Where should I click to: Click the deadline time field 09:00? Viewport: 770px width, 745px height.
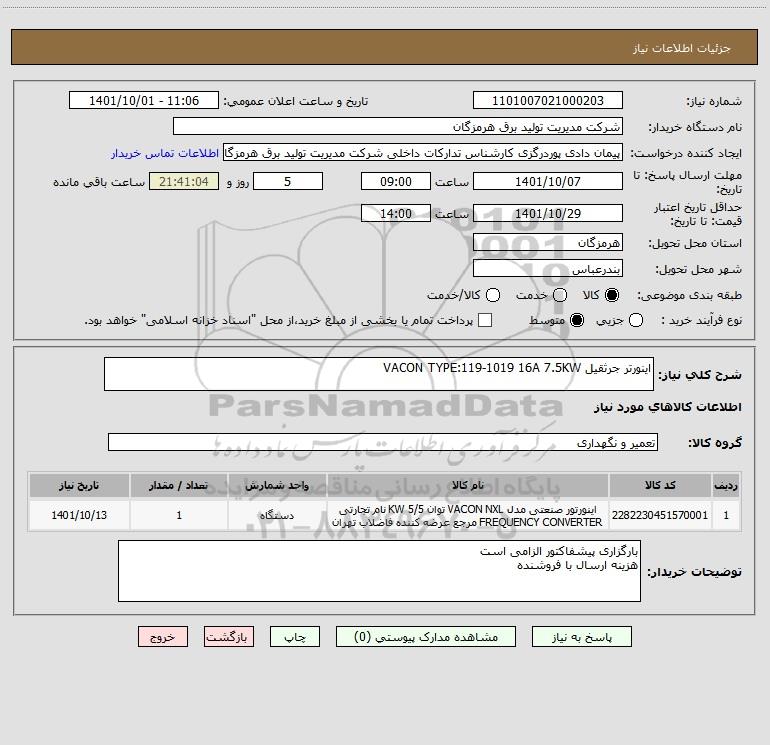[x=396, y=181]
